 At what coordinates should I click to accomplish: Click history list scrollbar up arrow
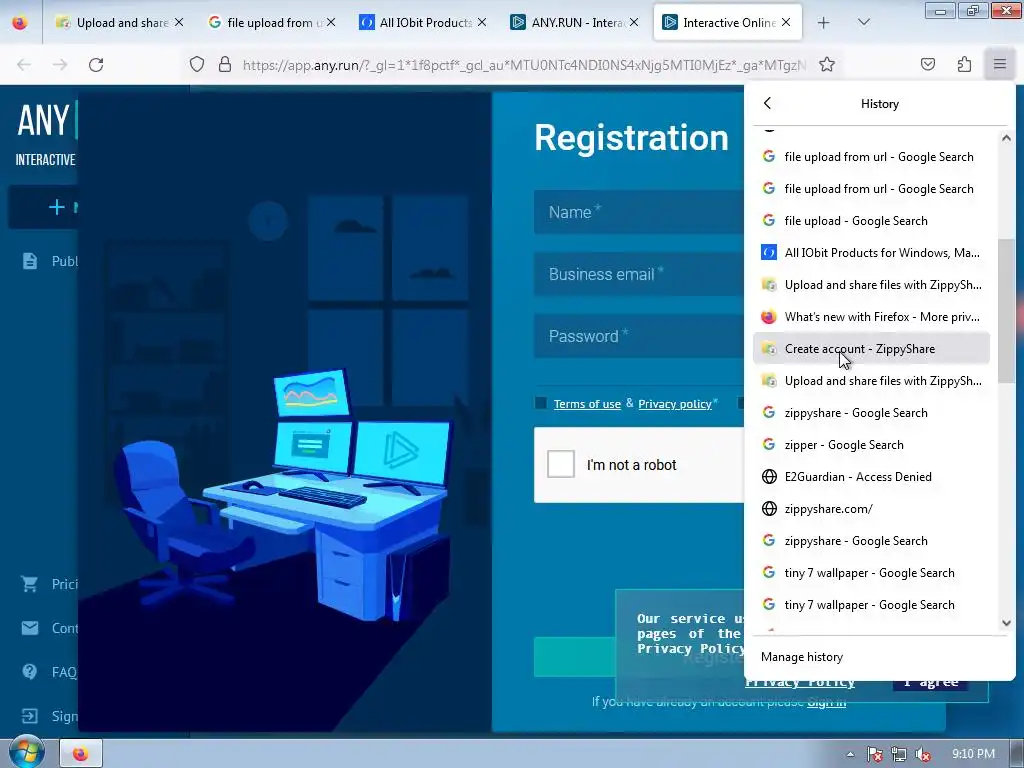point(1006,138)
